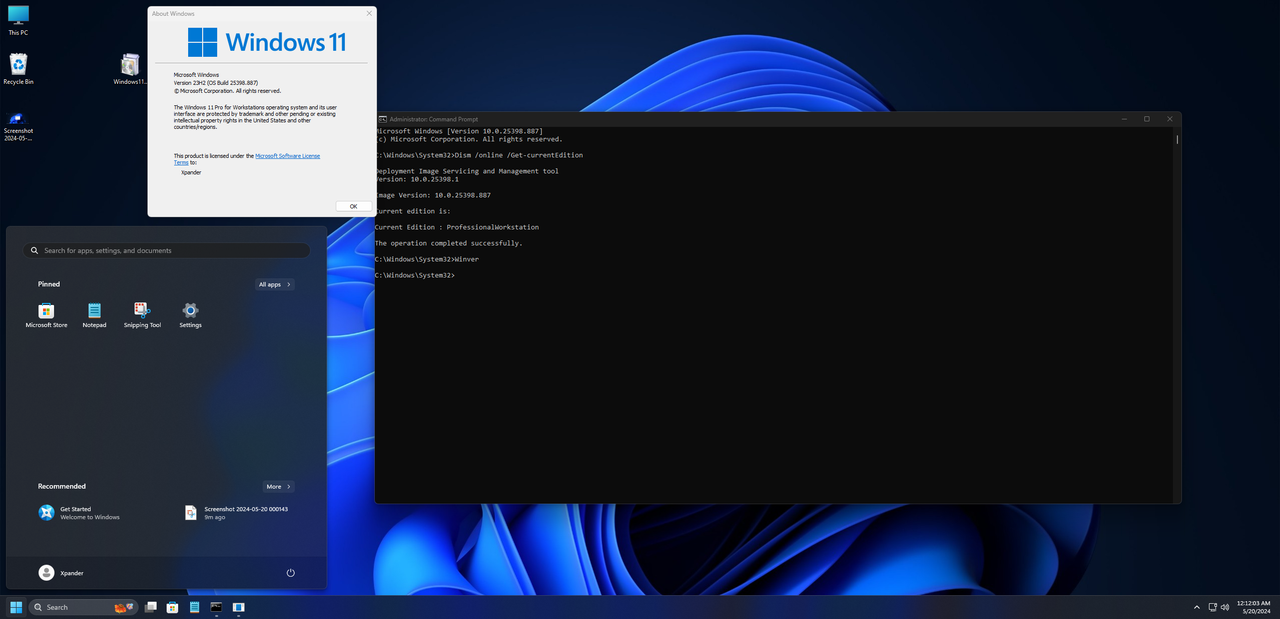Open the Xpander user account menu

click(61, 572)
